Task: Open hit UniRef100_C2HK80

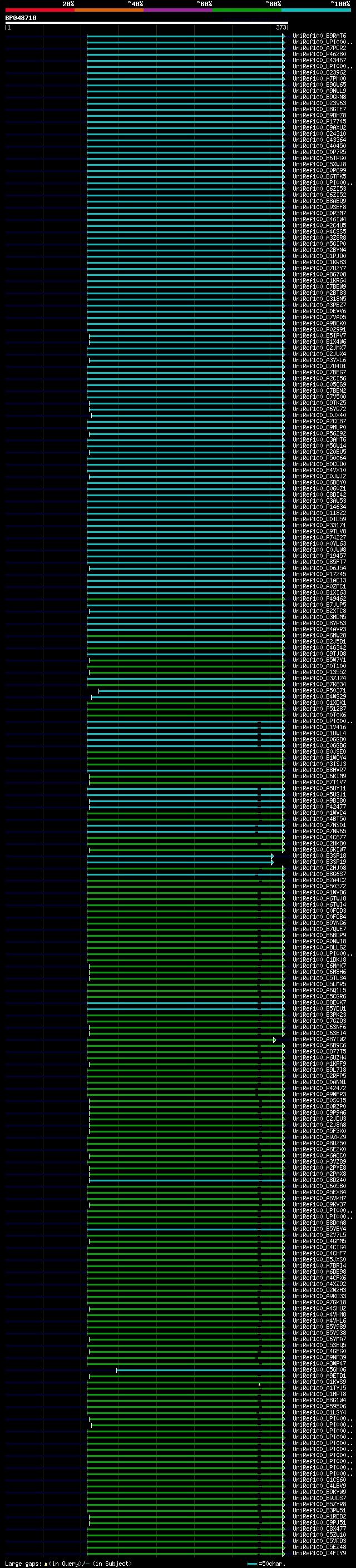Action: (319, 844)
